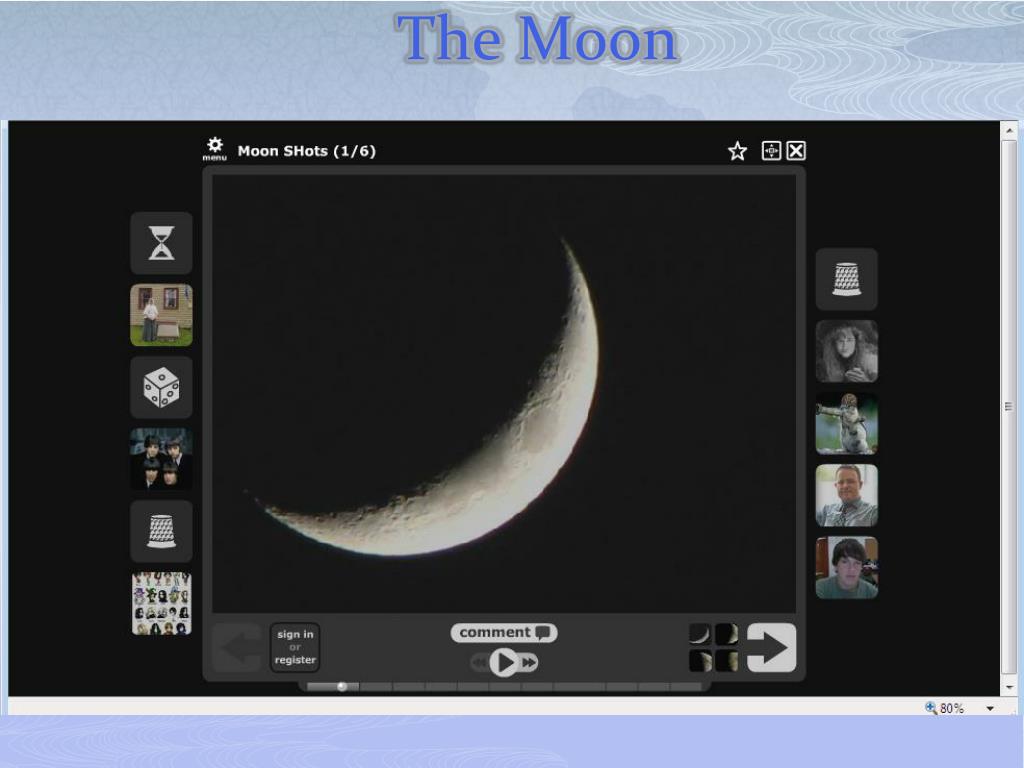Open the squirrel photo thumbnail
Image resolution: width=1024 pixels, height=768 pixels.
pos(846,423)
